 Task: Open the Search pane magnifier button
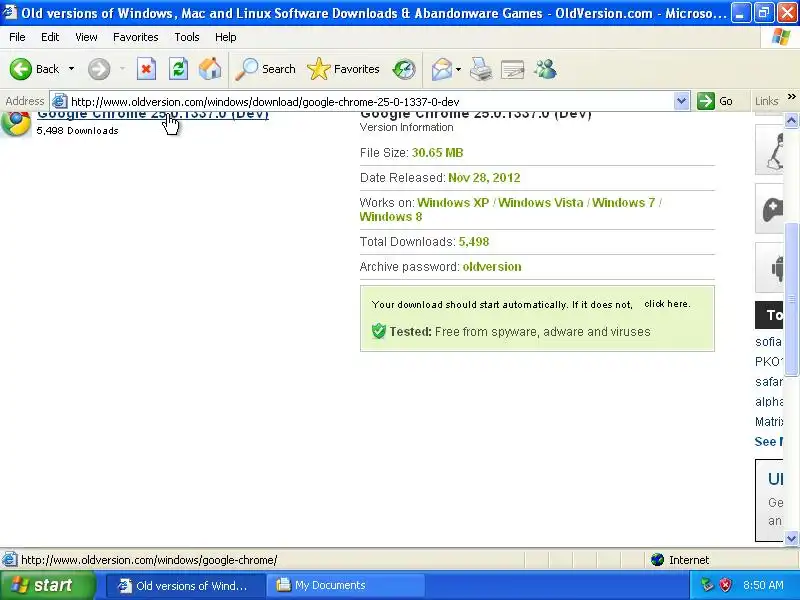point(265,69)
